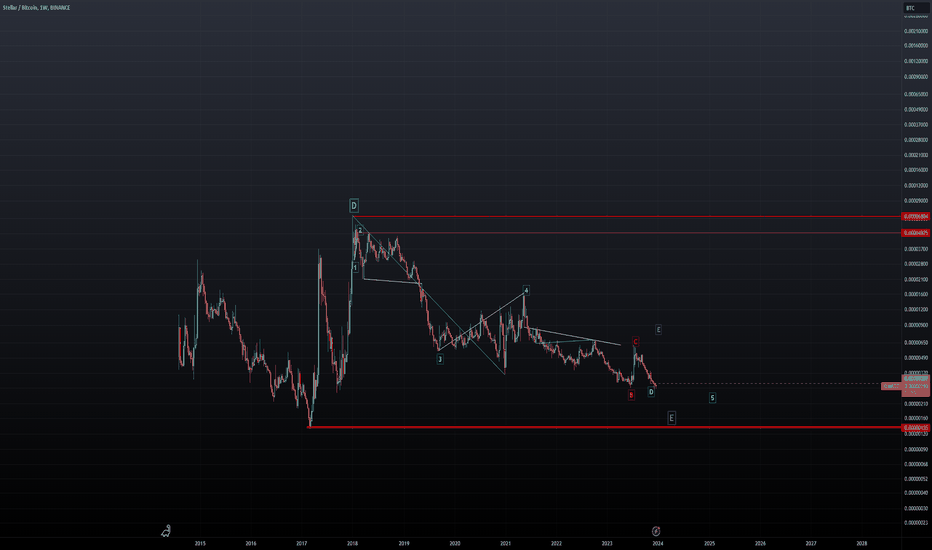Click the 0.00210000 price axis label
This screenshot has width=932, height=550.
[x=916, y=31]
